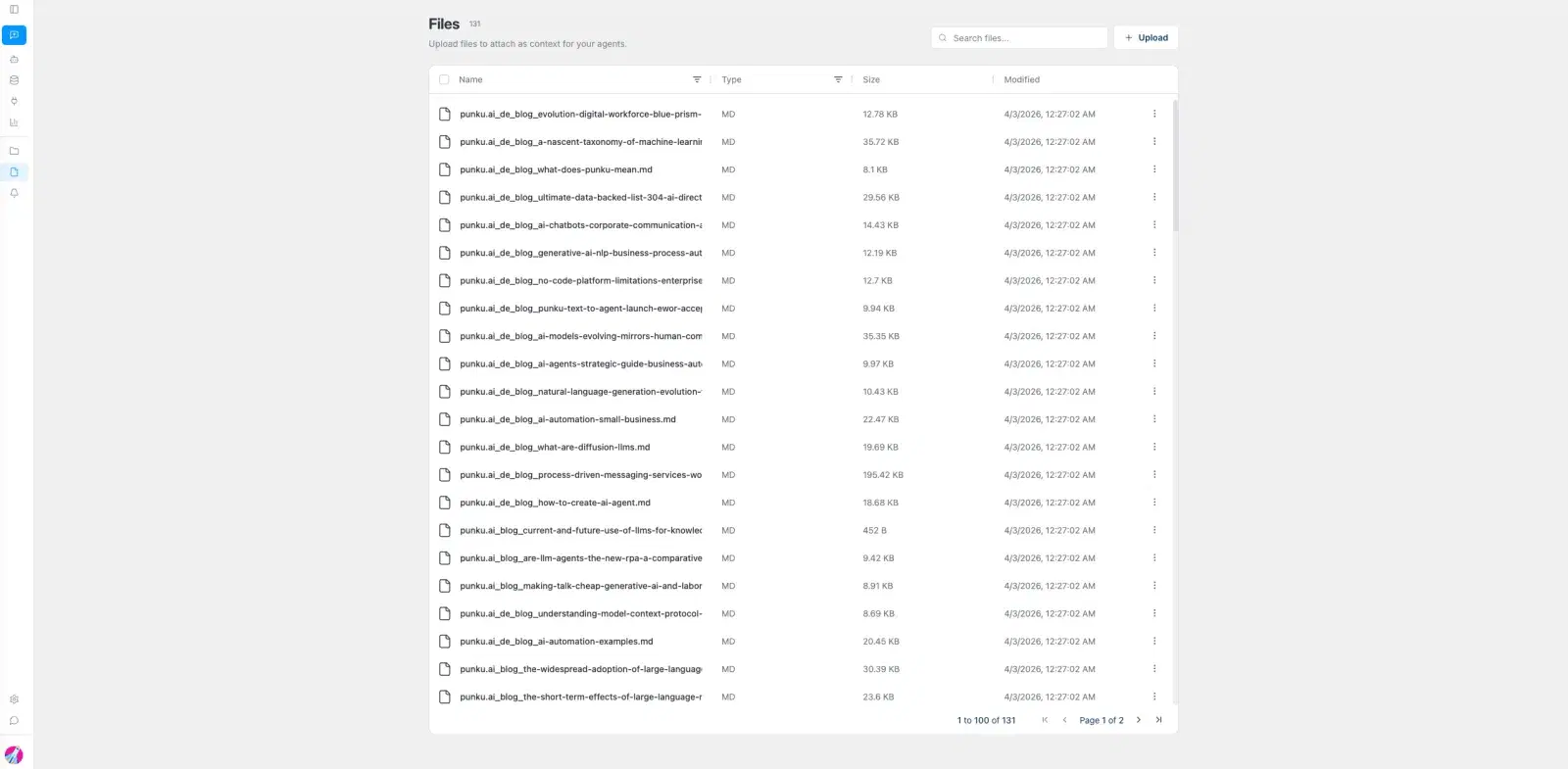Viewport: 1568px width, 769px height.
Task: Open the folder icon in sidebar
Action: point(14,151)
